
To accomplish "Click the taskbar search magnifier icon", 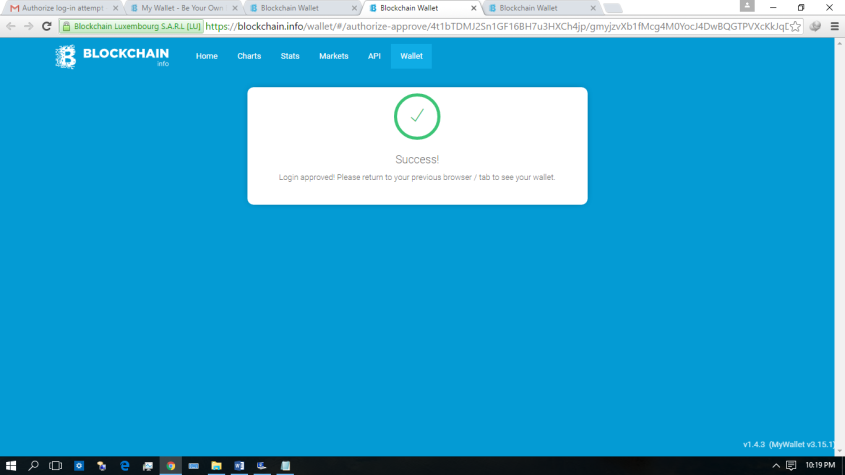I will (34, 466).
